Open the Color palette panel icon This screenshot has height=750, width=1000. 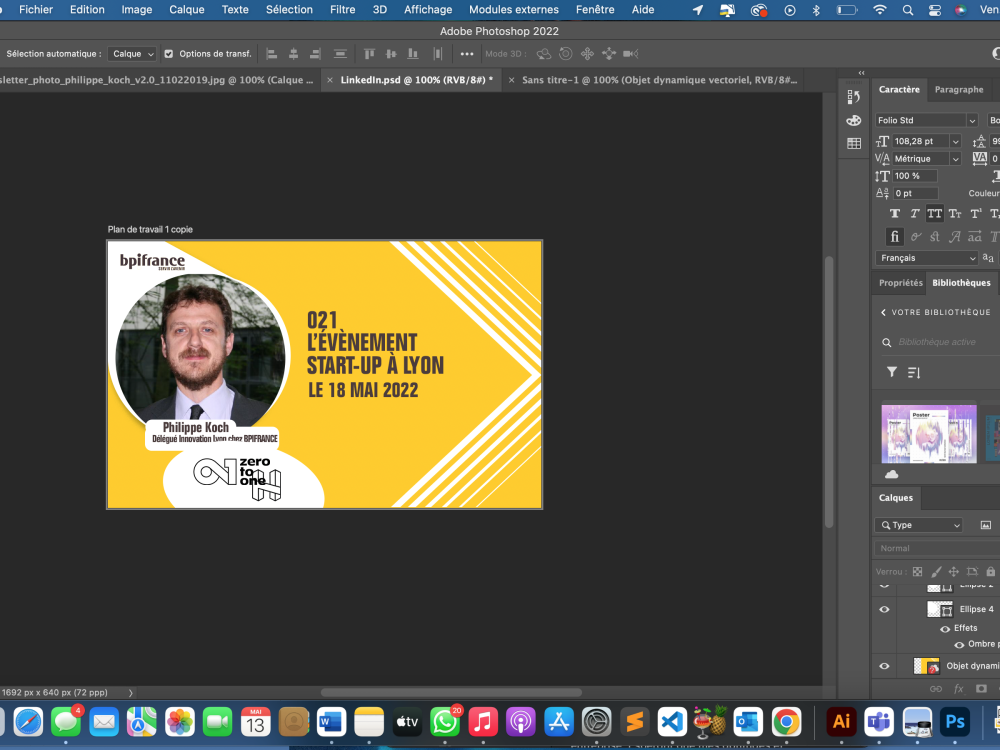854,121
